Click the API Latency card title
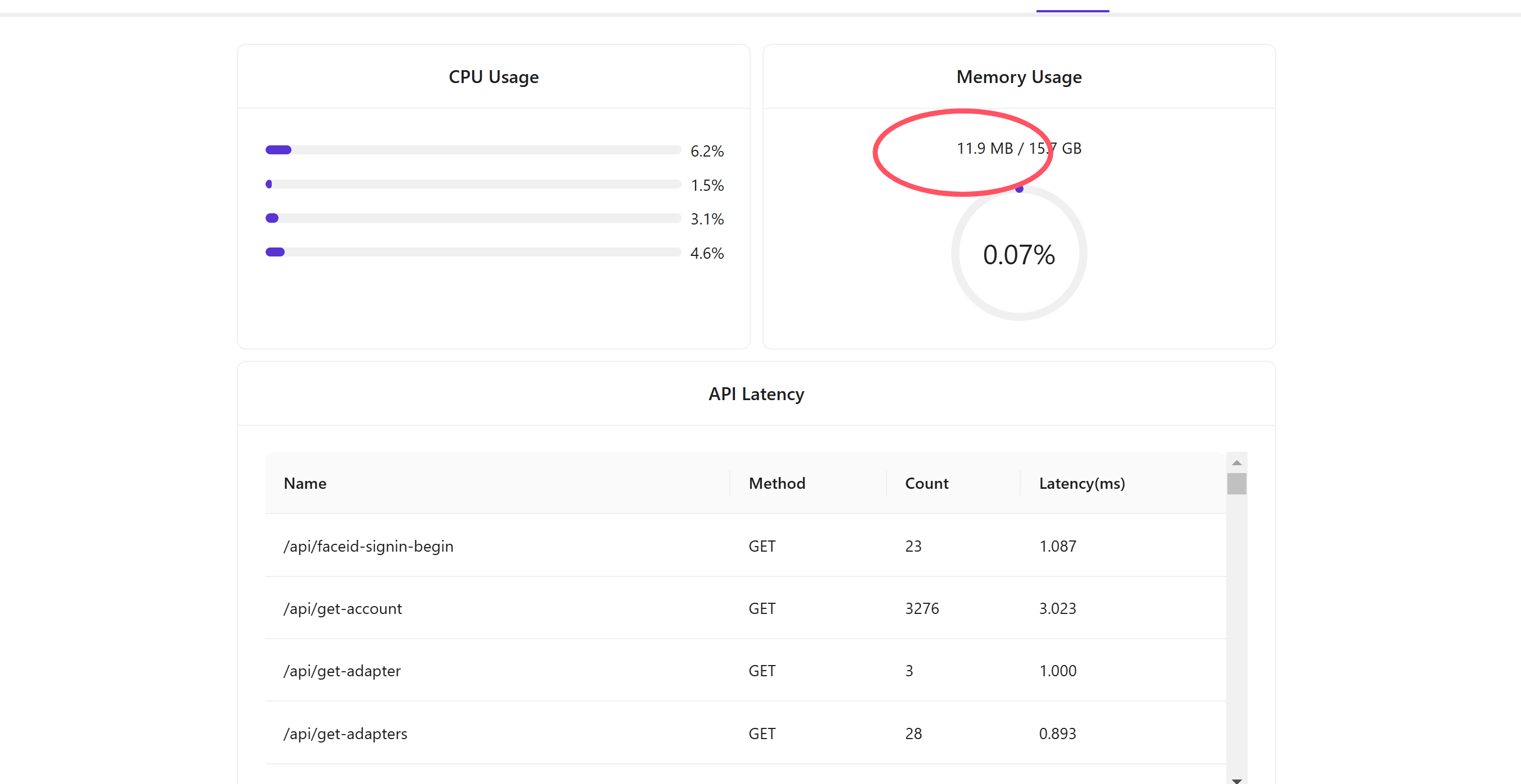 tap(756, 394)
